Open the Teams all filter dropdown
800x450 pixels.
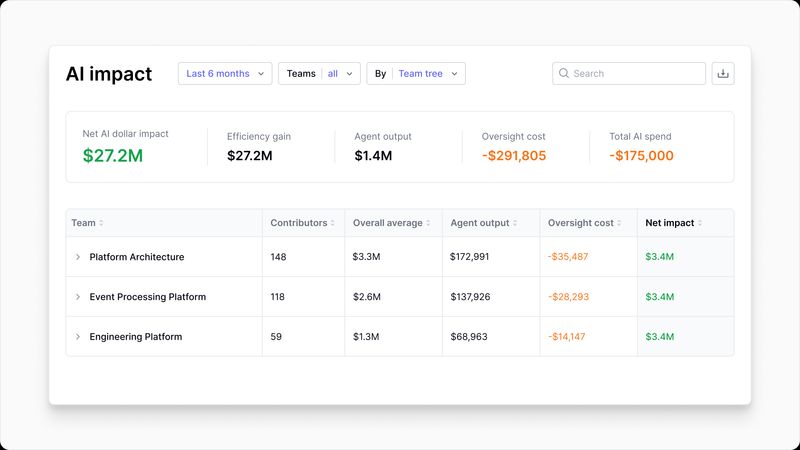[319, 73]
